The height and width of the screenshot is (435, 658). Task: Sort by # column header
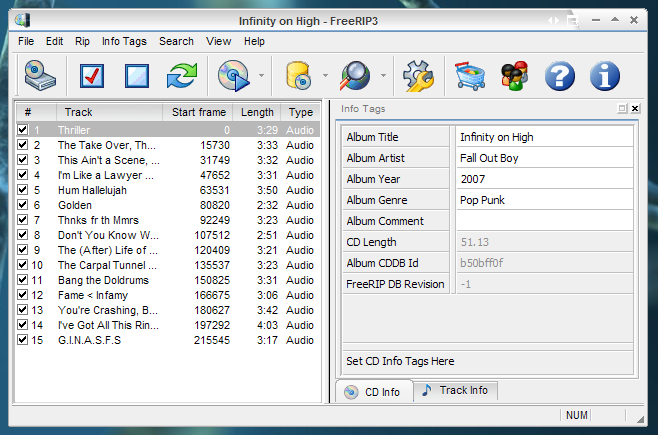[x=36, y=112]
